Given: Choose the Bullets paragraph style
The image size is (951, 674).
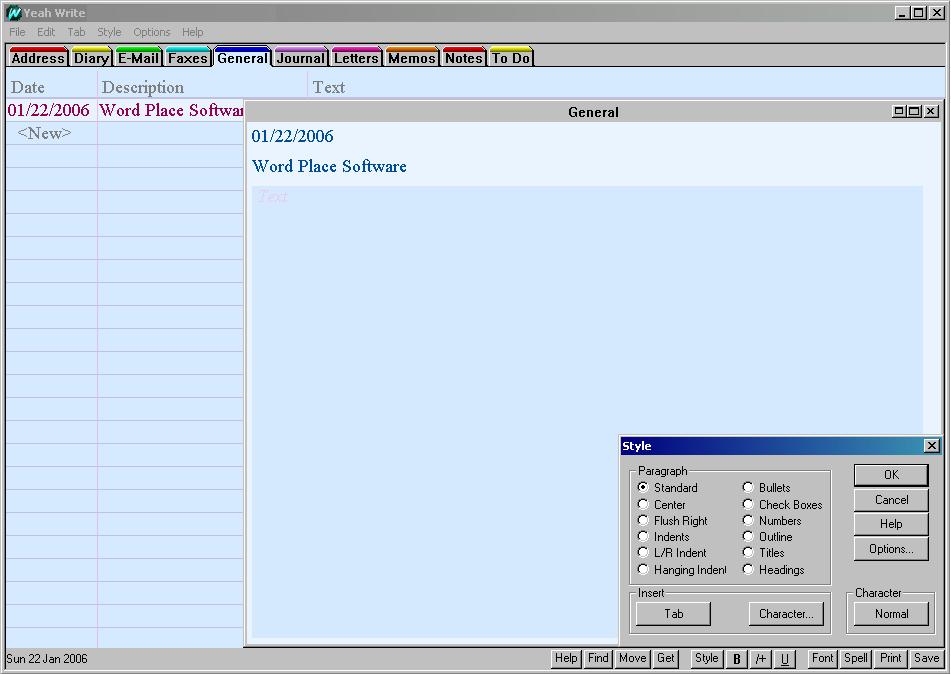Looking at the screenshot, I should [x=748, y=487].
